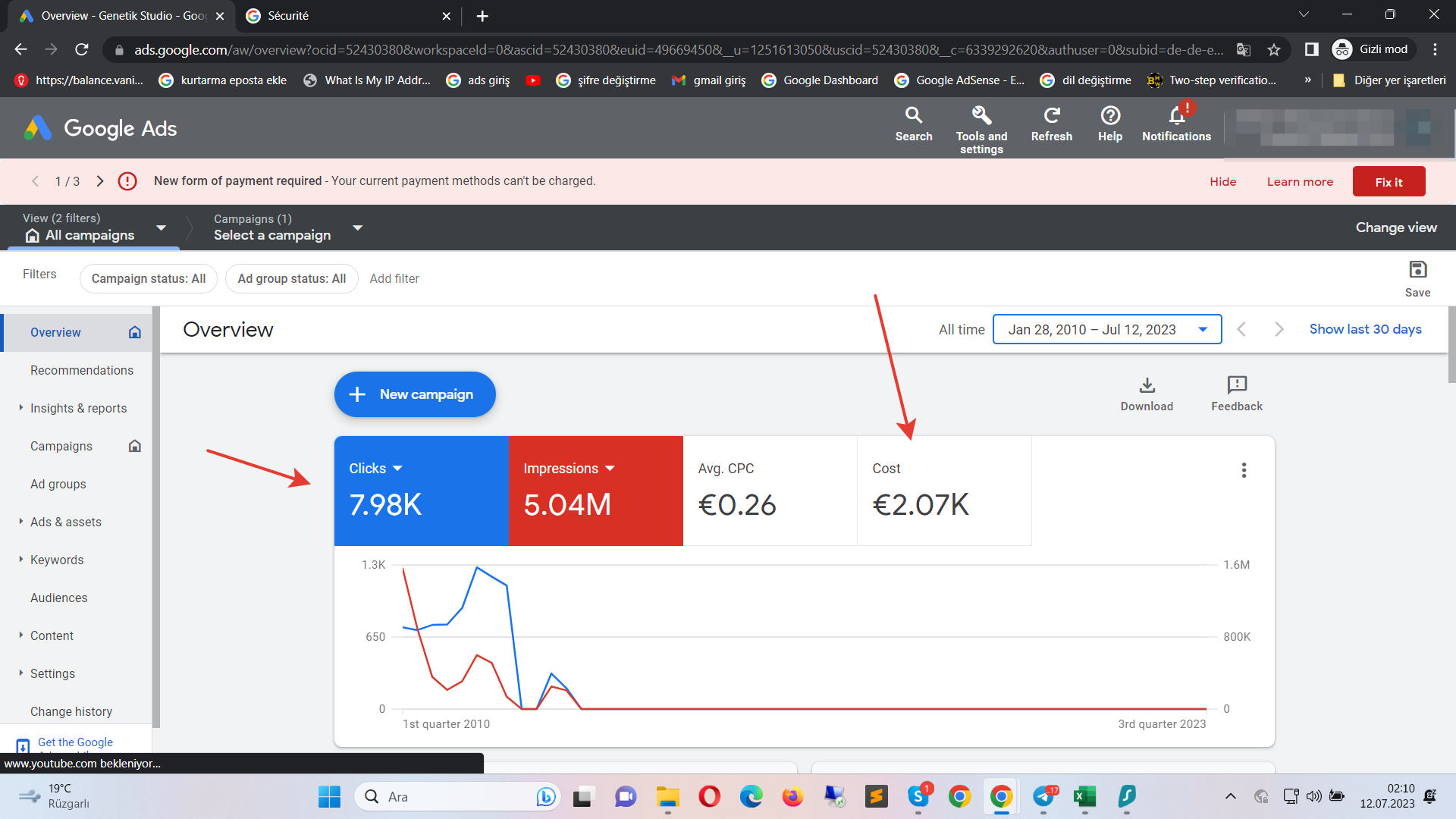This screenshot has width=1456, height=819.
Task: Switch to the Sécurité browser tab
Action: click(349, 16)
